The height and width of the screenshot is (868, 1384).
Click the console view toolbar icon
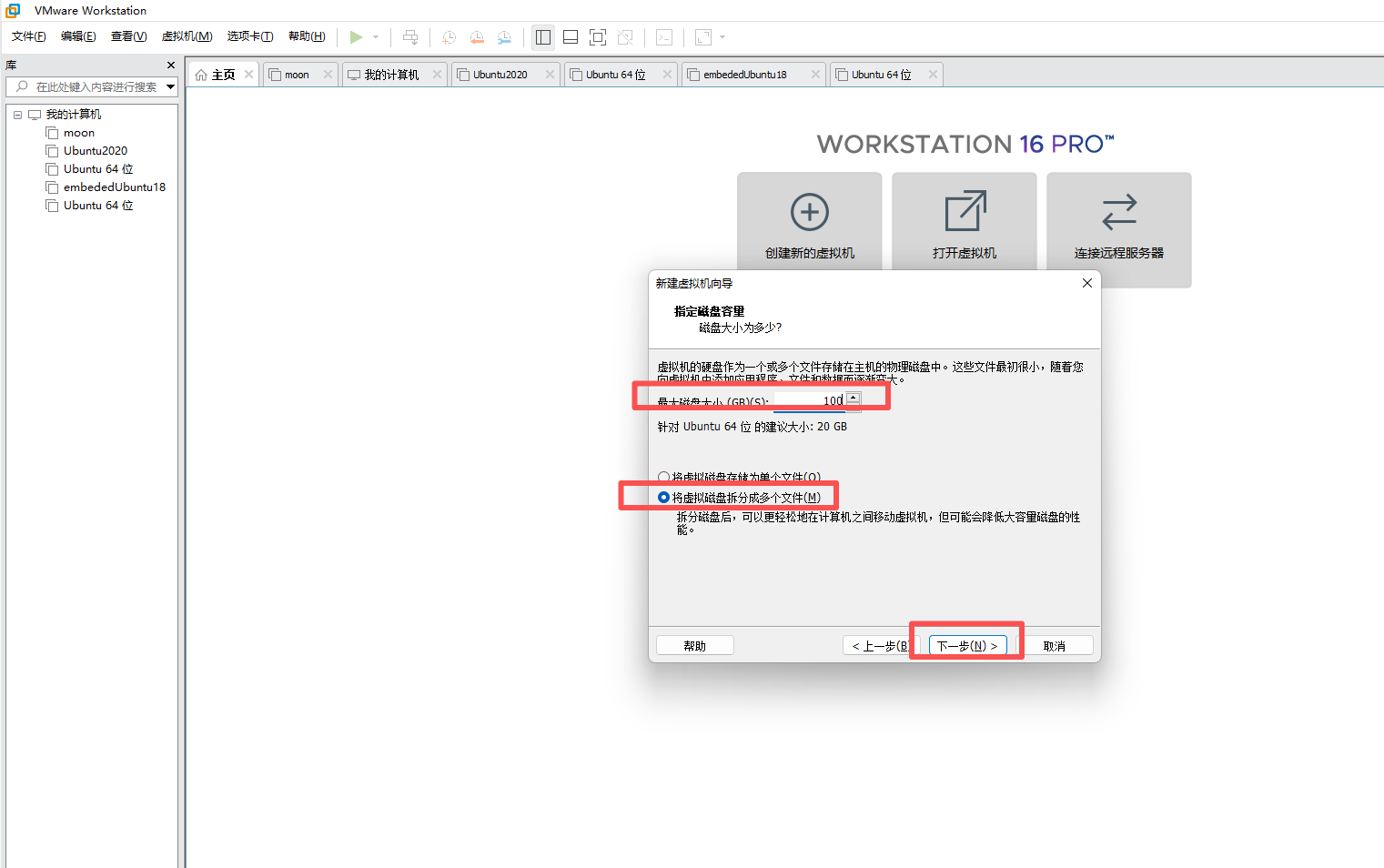pos(664,37)
